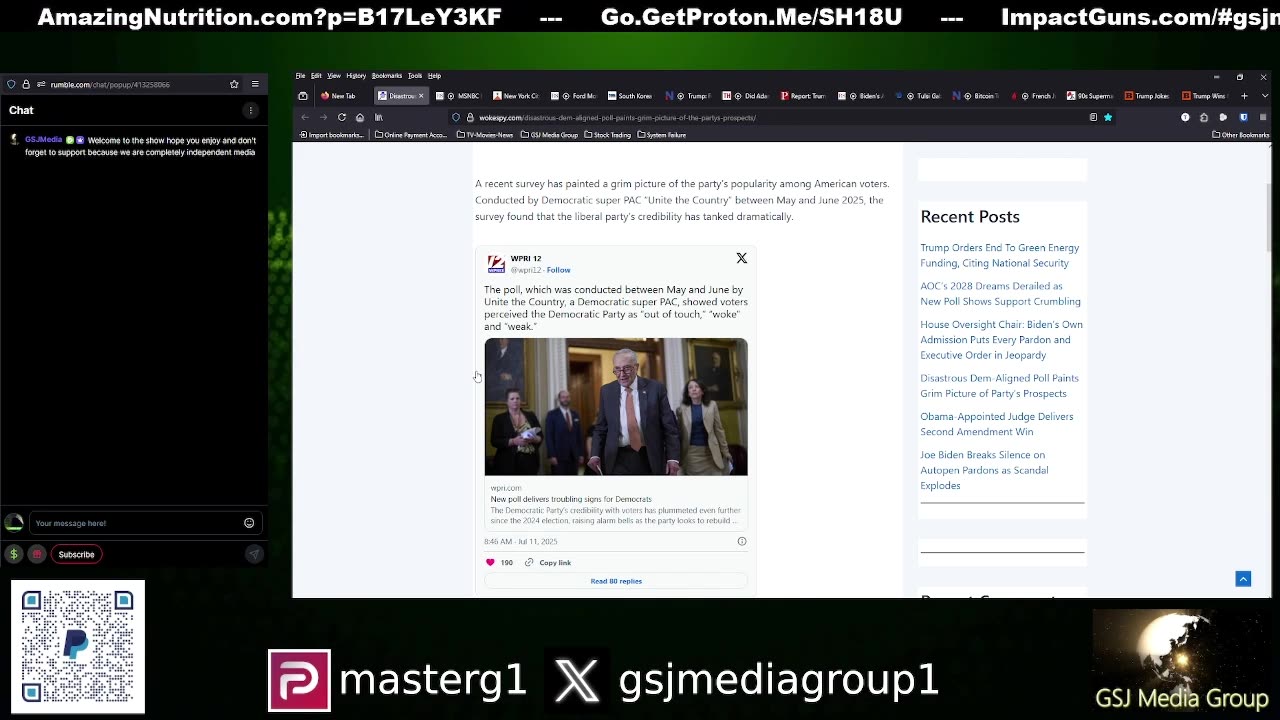1280x720 pixels.
Task: Click the red gift icon in chat
Action: point(37,554)
